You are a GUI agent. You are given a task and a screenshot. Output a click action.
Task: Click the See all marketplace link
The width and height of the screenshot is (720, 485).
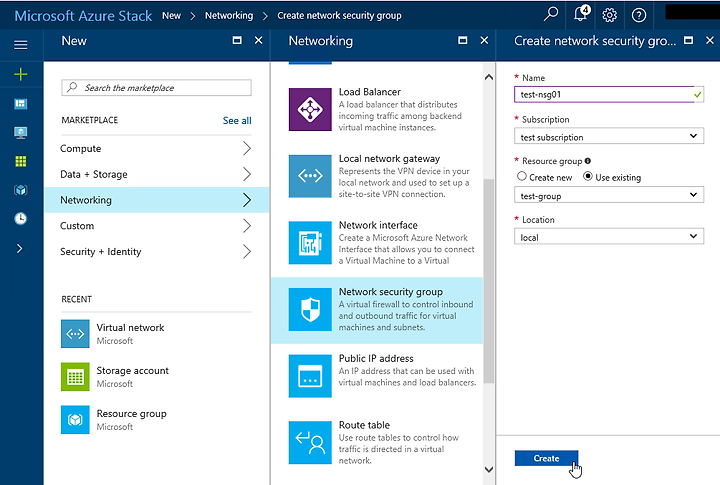[237, 121]
